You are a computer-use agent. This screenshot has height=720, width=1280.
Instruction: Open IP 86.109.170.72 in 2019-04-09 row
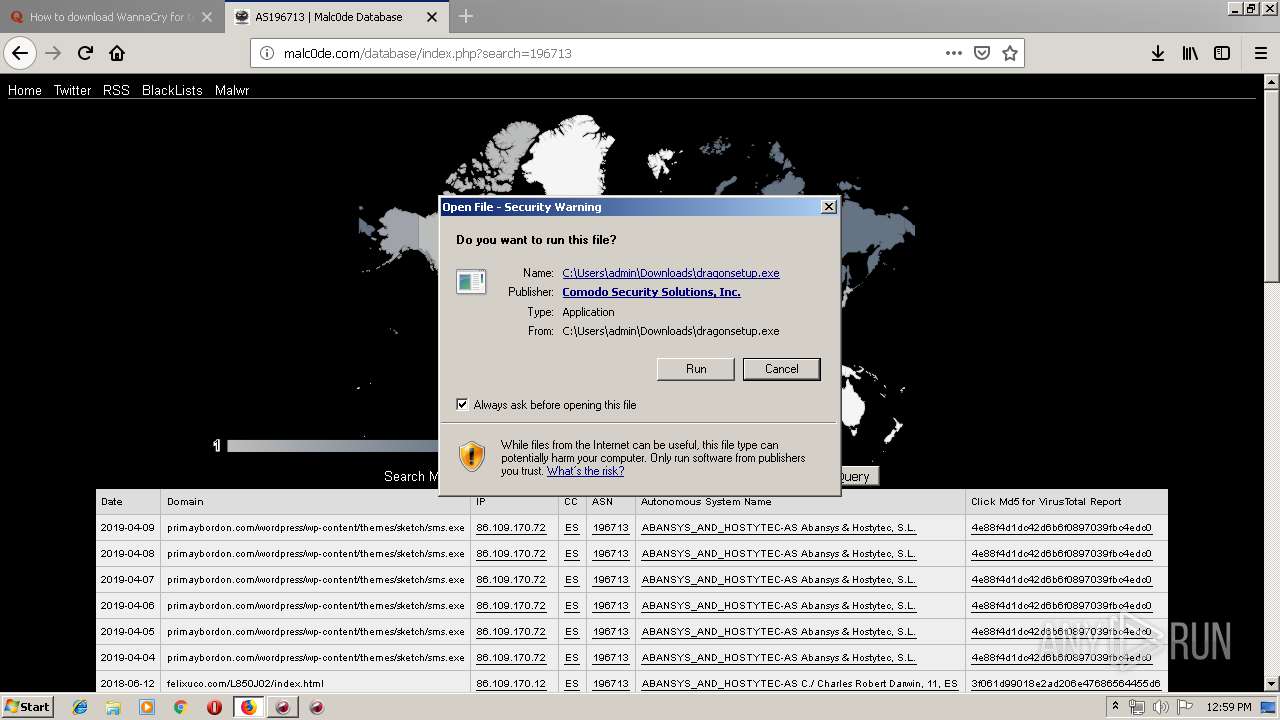pos(511,528)
